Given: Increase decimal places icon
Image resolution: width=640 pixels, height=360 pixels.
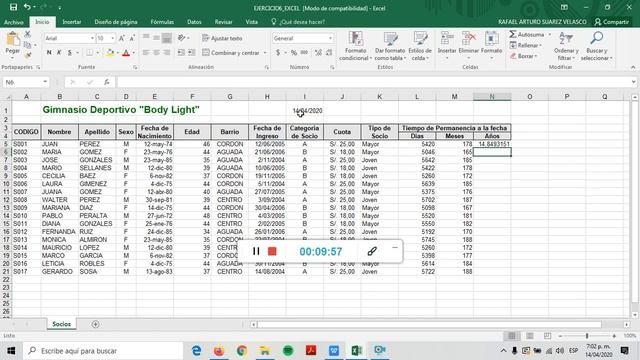Looking at the screenshot, I should tap(318, 53).
